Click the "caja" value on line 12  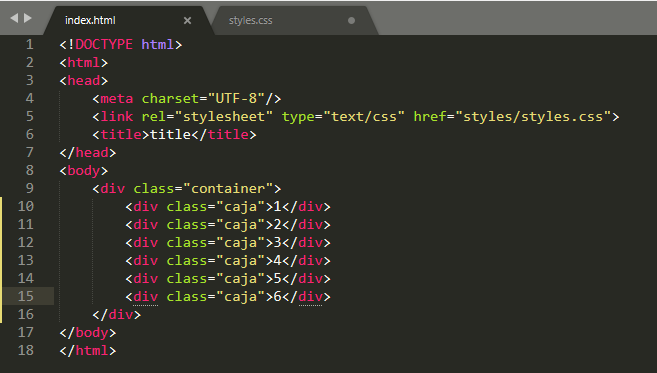(241, 243)
